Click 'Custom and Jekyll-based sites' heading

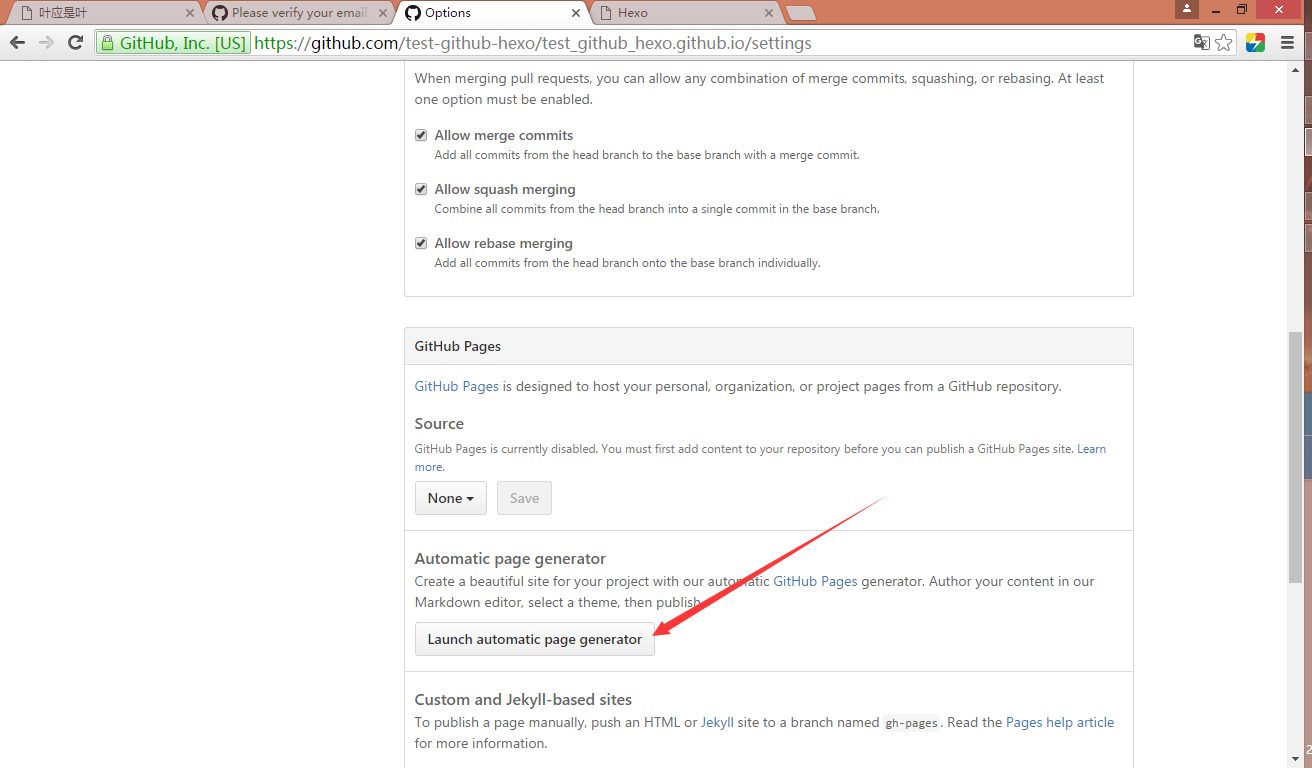pos(523,699)
